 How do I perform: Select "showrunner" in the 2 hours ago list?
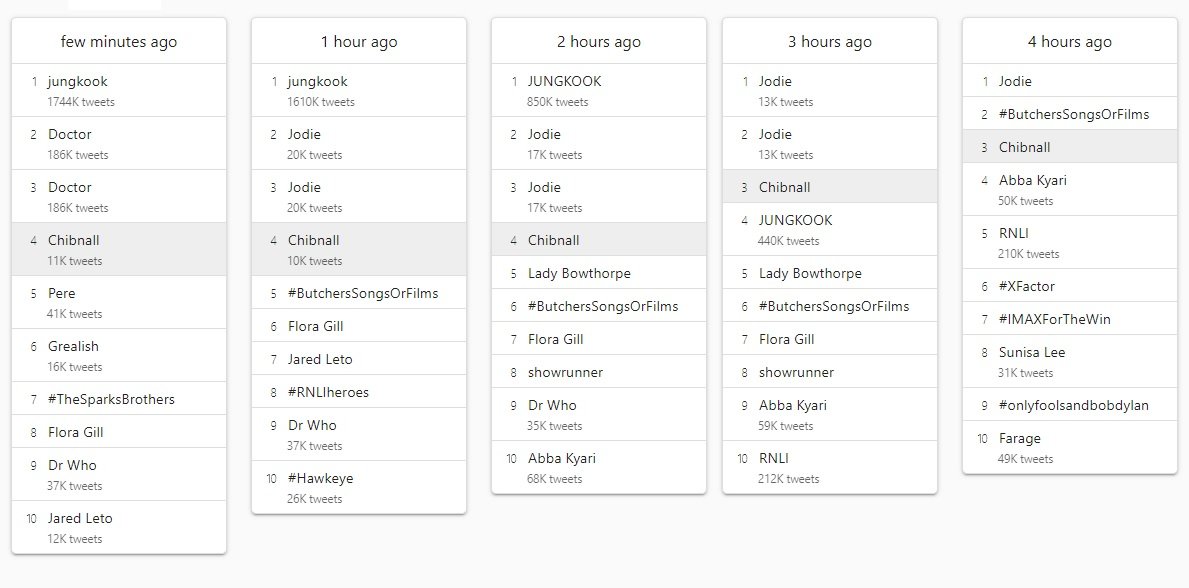pyautogui.click(x=565, y=372)
